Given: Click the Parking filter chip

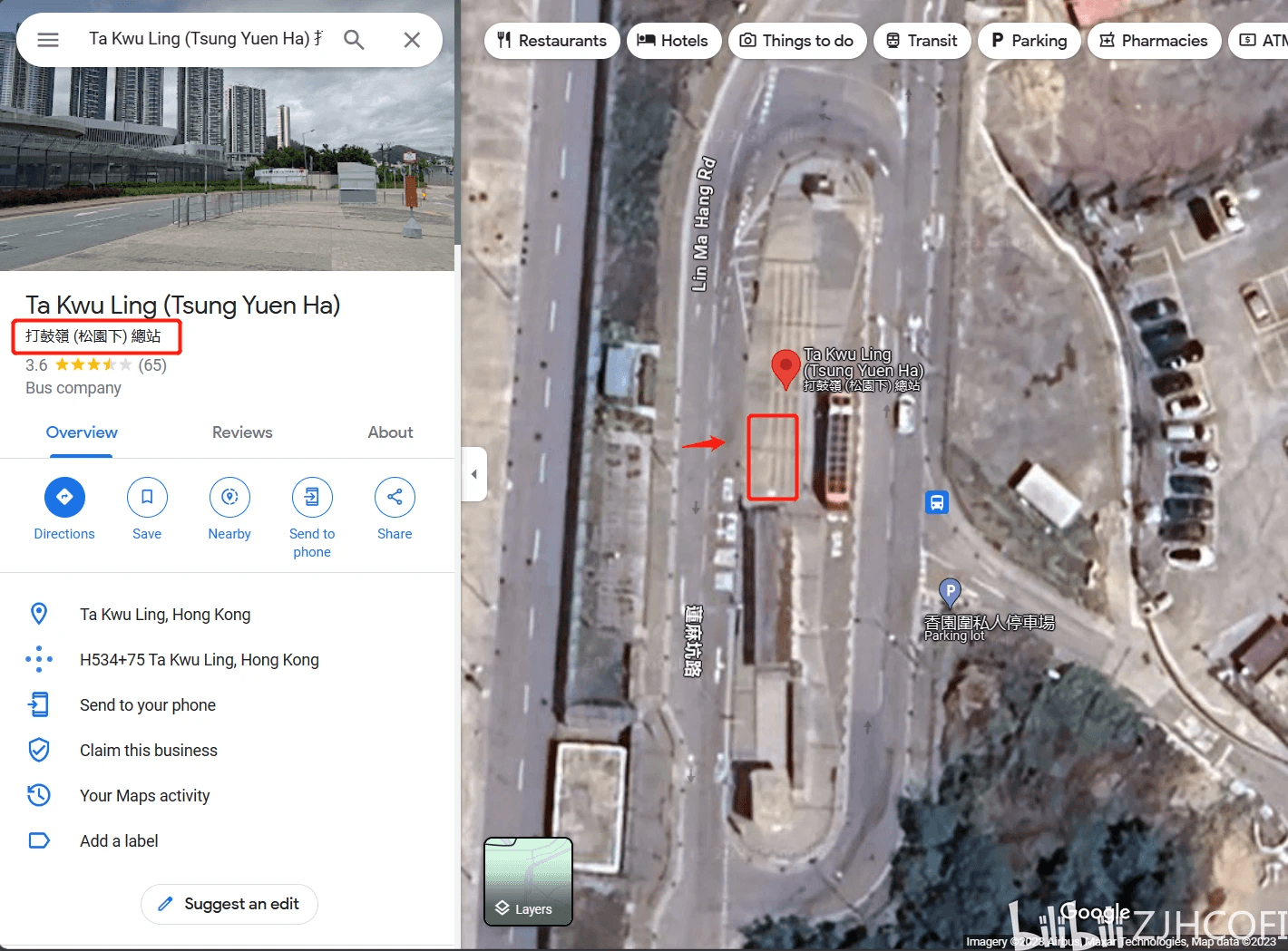Looking at the screenshot, I should tap(1029, 41).
